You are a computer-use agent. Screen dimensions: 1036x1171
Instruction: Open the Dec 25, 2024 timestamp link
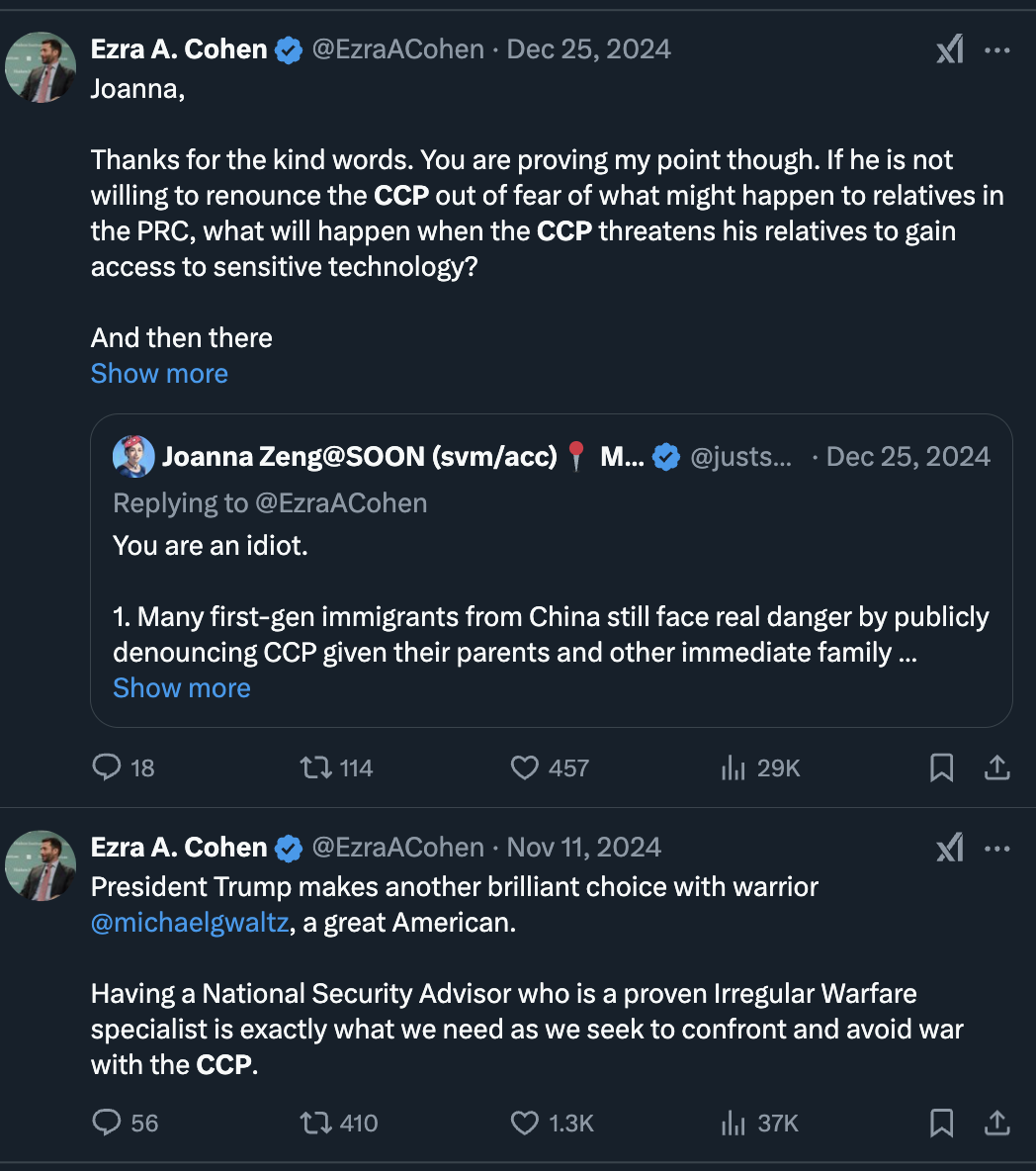pyautogui.click(x=588, y=49)
